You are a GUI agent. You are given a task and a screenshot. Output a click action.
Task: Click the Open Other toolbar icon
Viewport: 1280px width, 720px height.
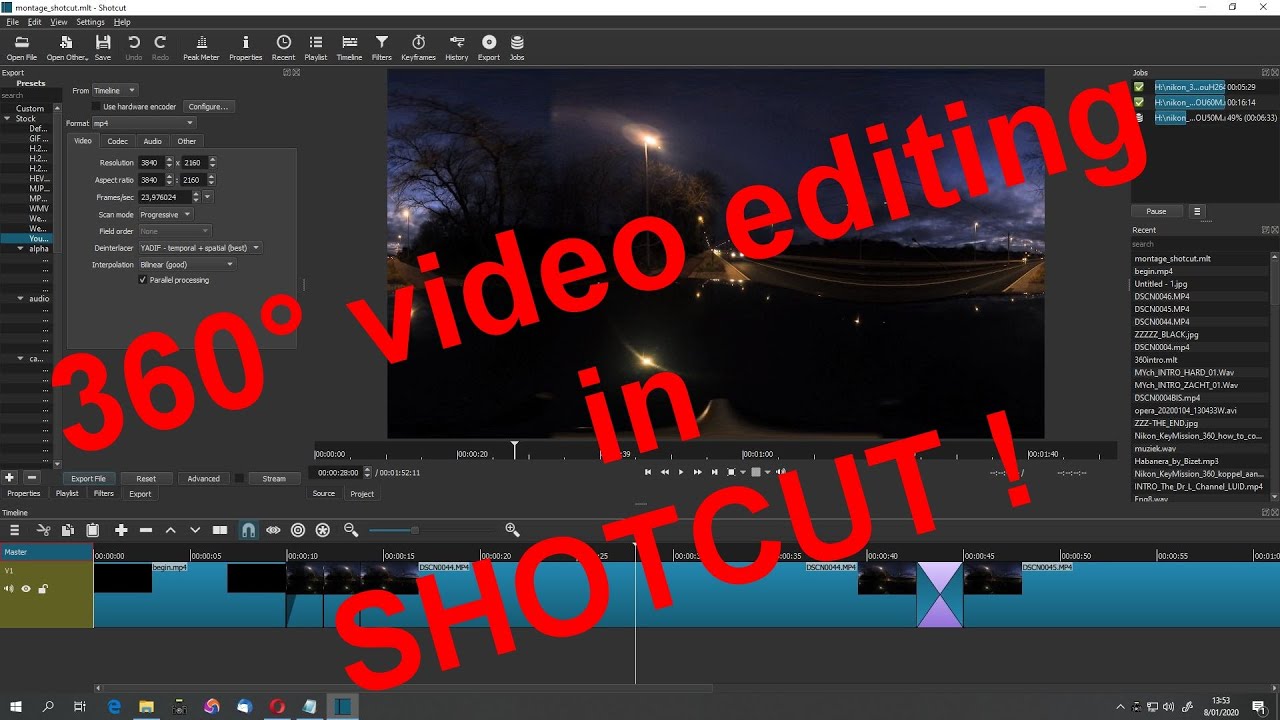coord(67,48)
